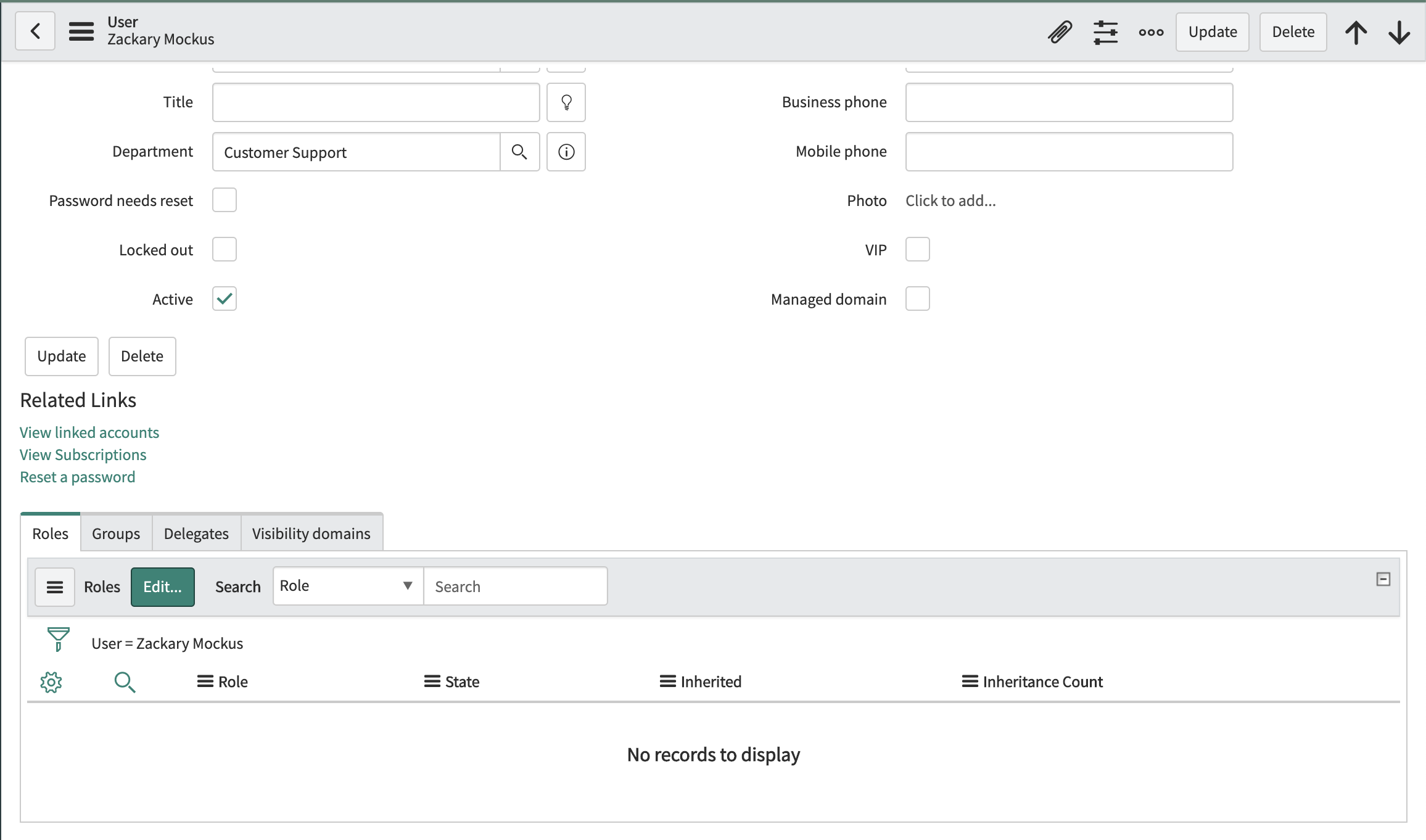Viewport: 1426px width, 840px height.
Task: Open the Role column header menu
Action: click(x=205, y=681)
